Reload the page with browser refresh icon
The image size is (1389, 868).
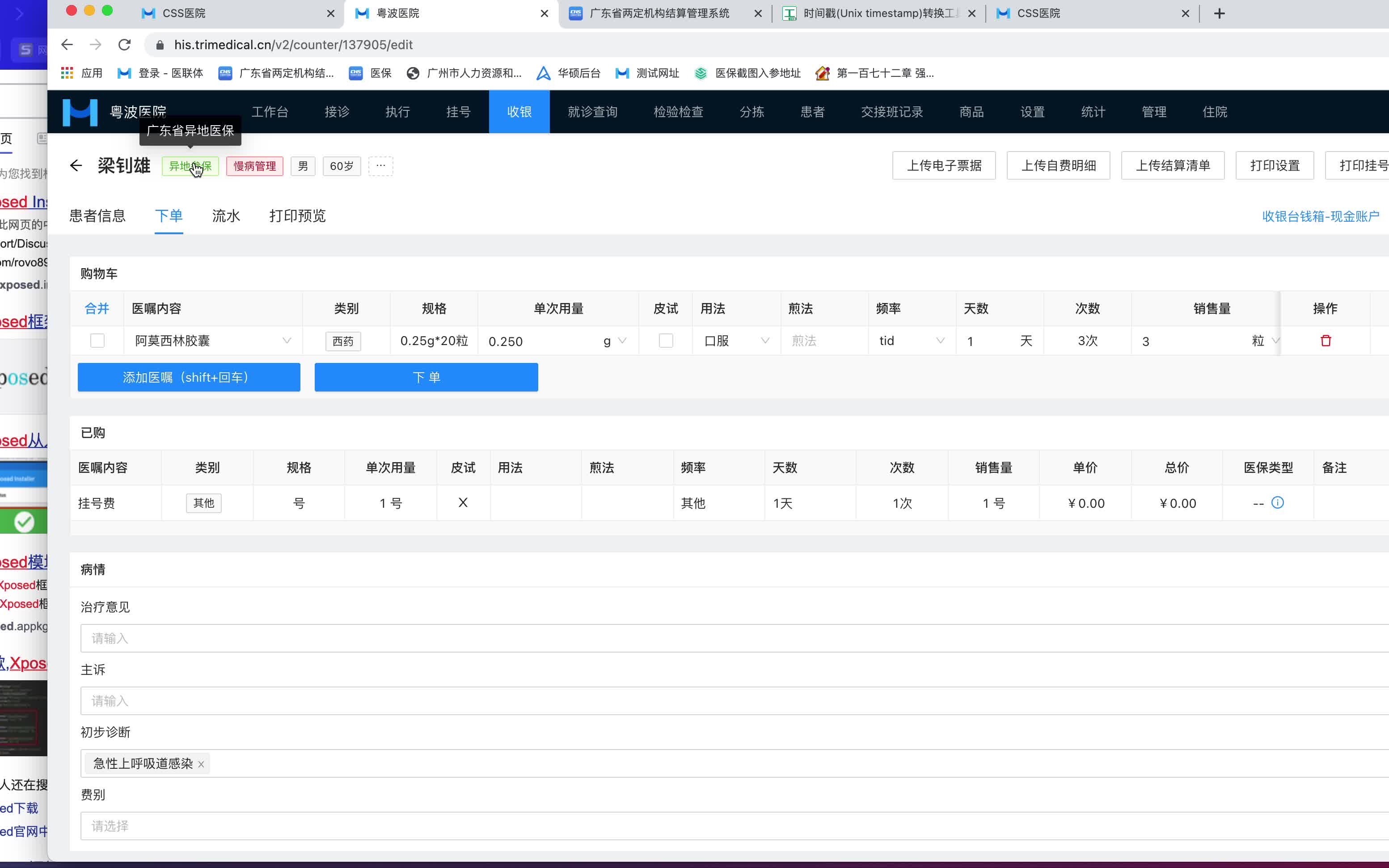pyautogui.click(x=125, y=45)
